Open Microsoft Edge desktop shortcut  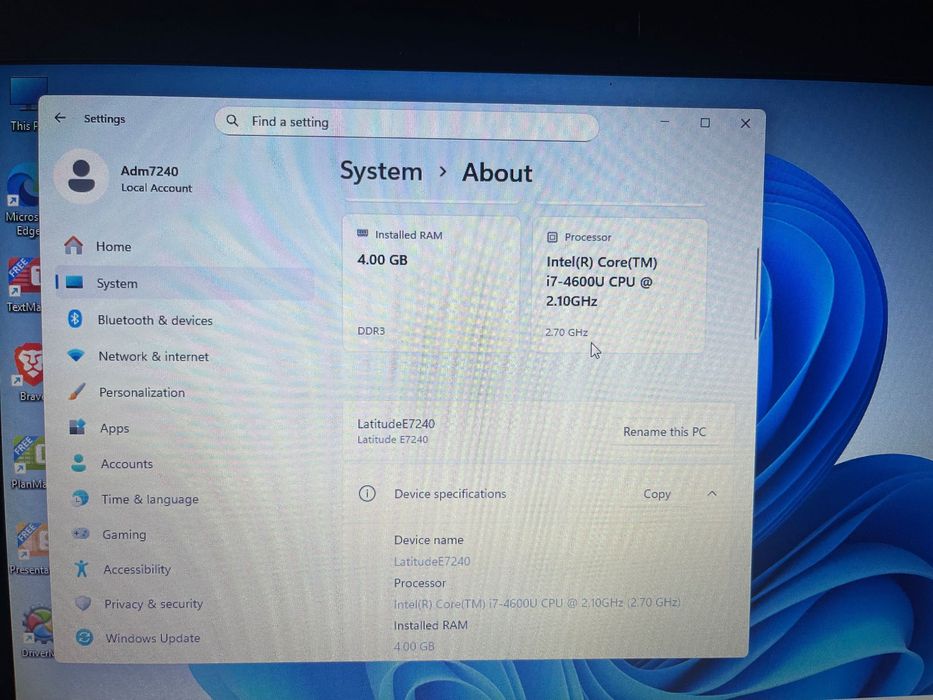click(23, 202)
